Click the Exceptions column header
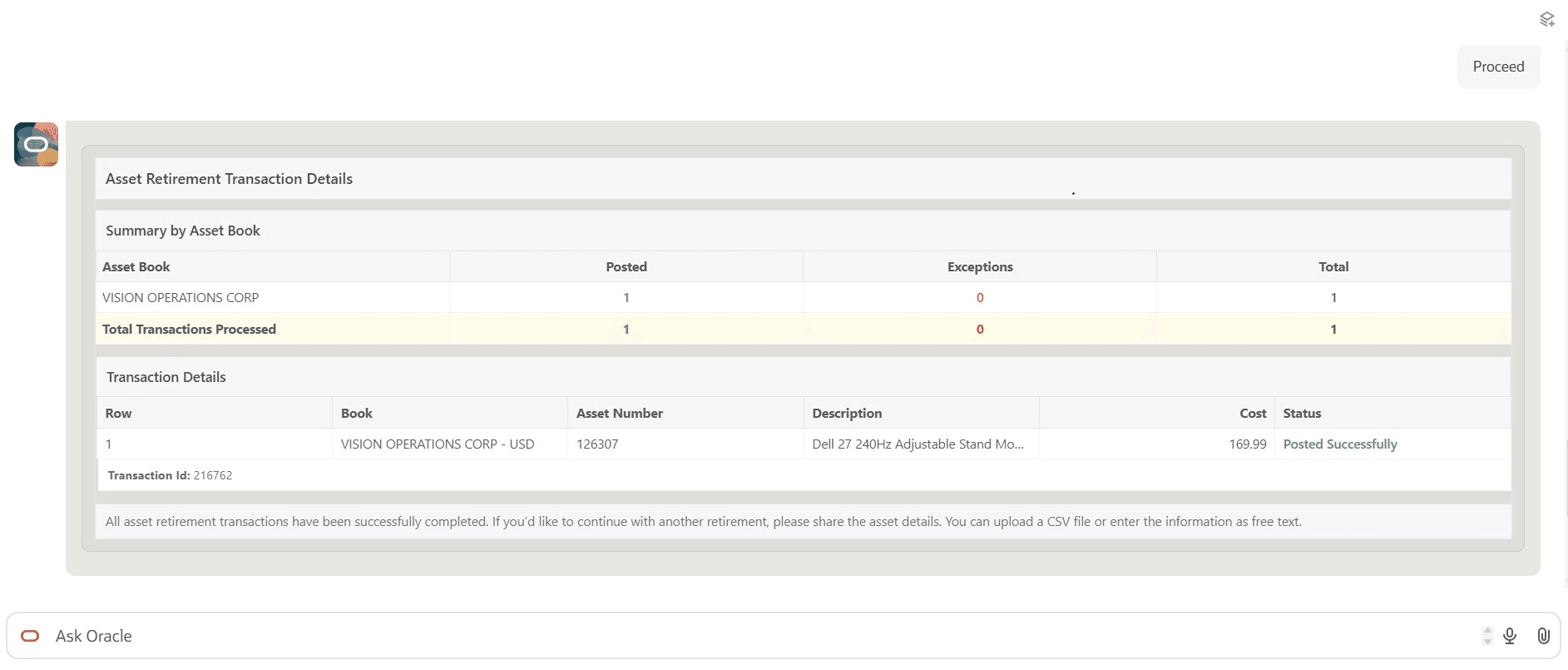Viewport: 1568px width, 670px height. tap(980, 266)
